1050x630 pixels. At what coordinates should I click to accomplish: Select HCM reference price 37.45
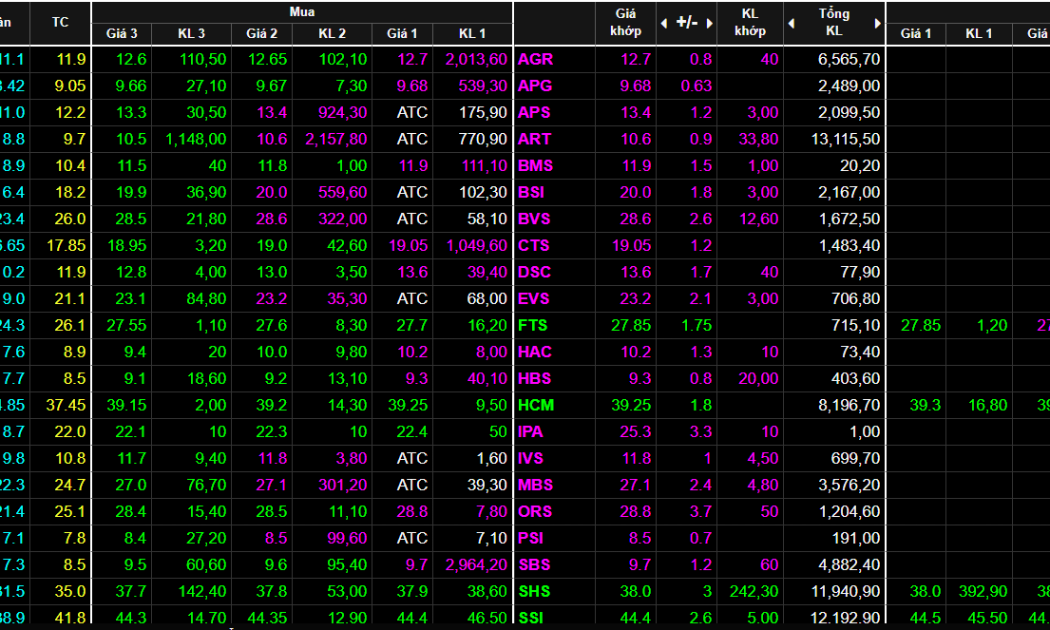click(x=66, y=405)
